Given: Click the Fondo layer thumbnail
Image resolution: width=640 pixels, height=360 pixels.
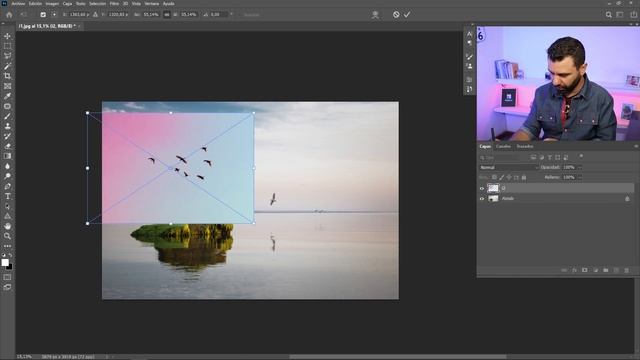Looking at the screenshot, I should click(x=493, y=199).
